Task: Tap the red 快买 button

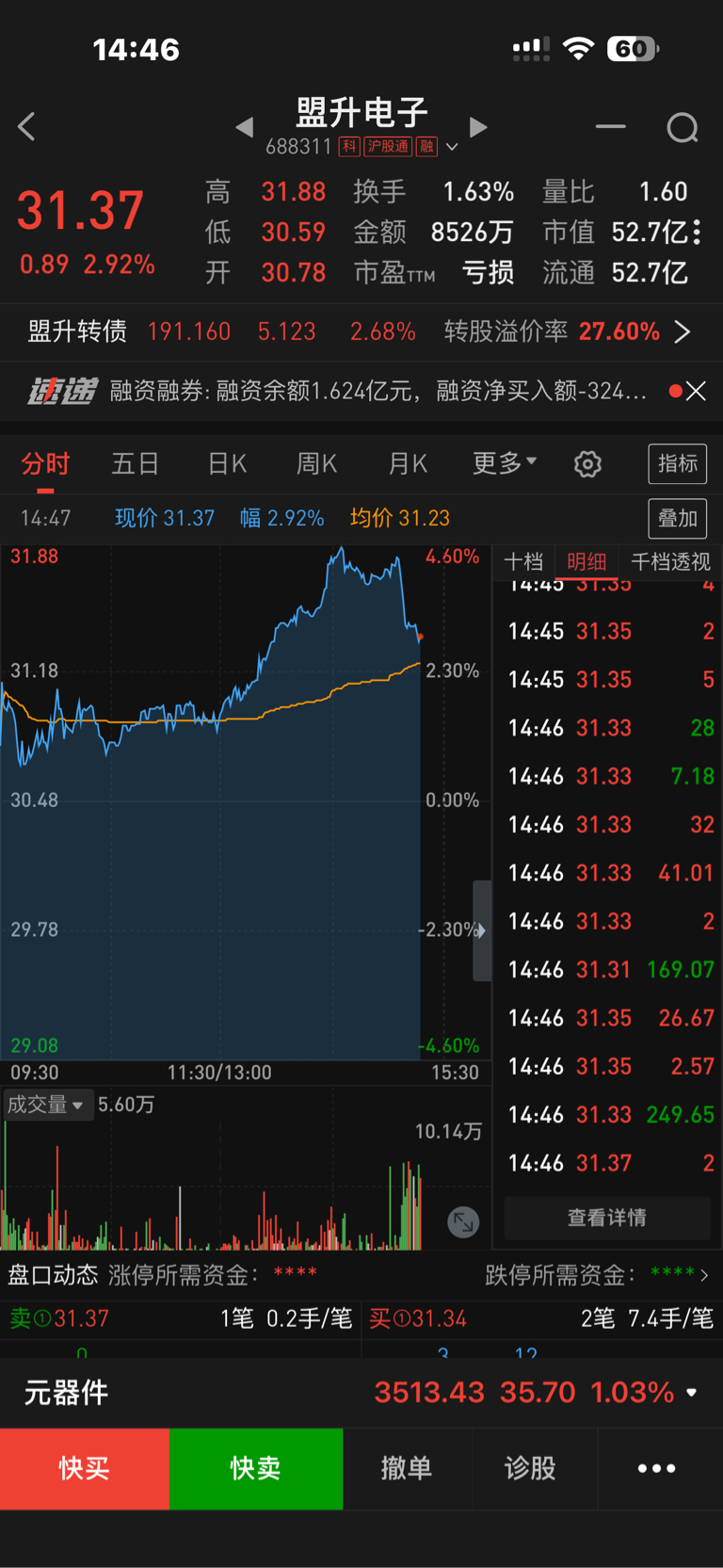Action: (x=85, y=1468)
